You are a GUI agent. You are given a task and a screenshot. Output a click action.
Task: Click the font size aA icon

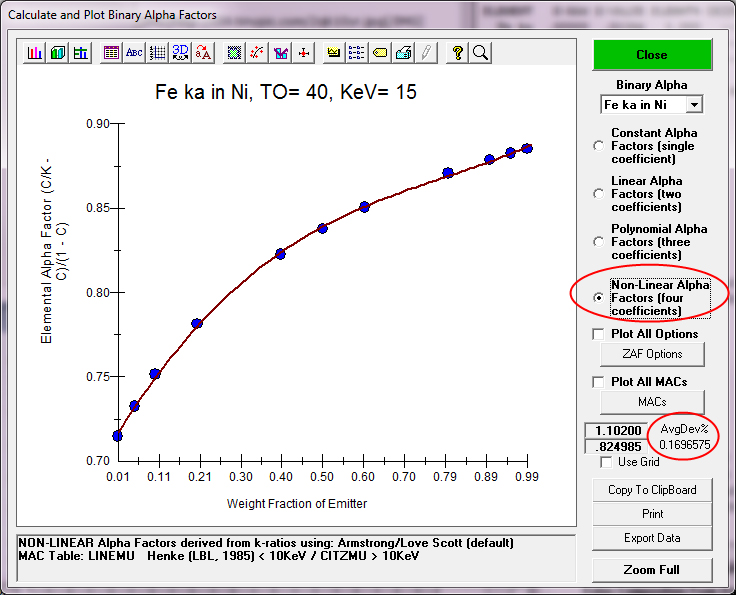pos(203,53)
